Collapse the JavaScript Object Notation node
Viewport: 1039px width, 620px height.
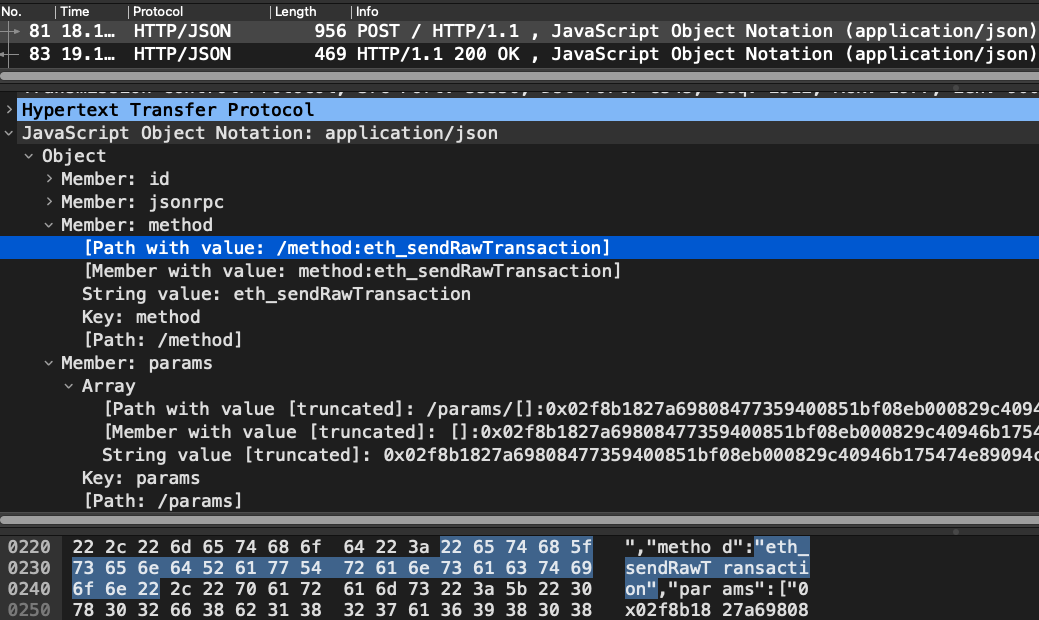pyautogui.click(x=9, y=133)
